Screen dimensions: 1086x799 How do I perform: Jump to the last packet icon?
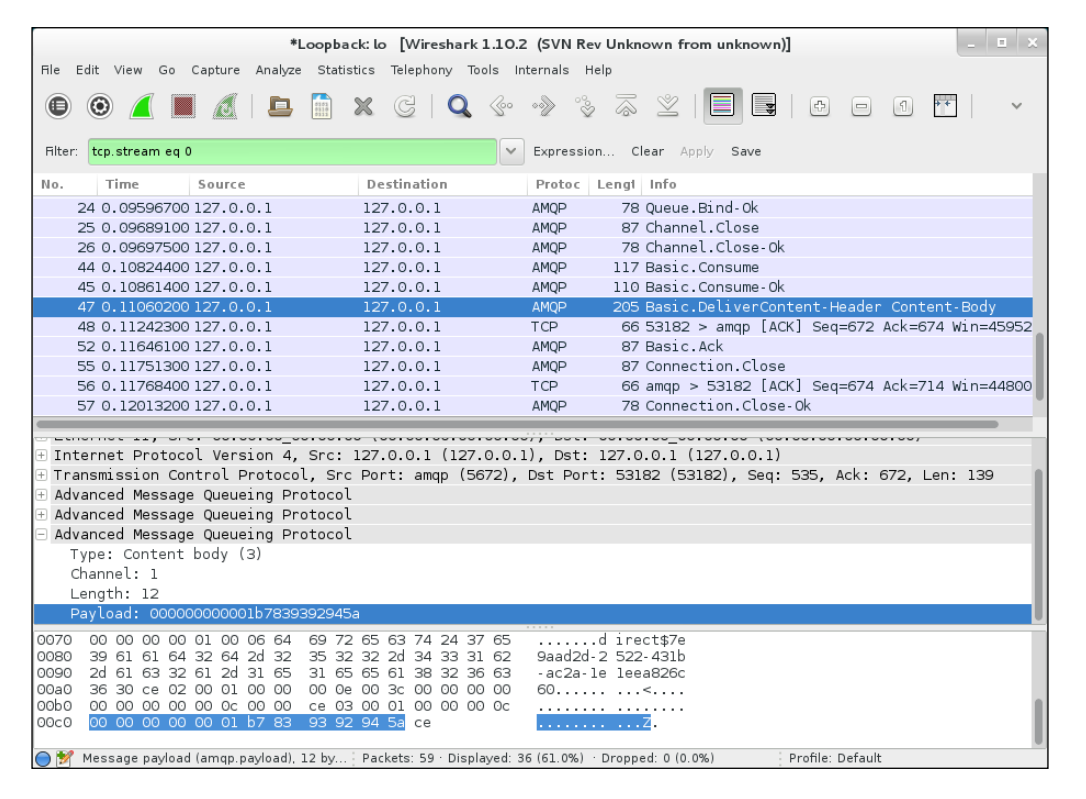pyautogui.click(x=668, y=106)
